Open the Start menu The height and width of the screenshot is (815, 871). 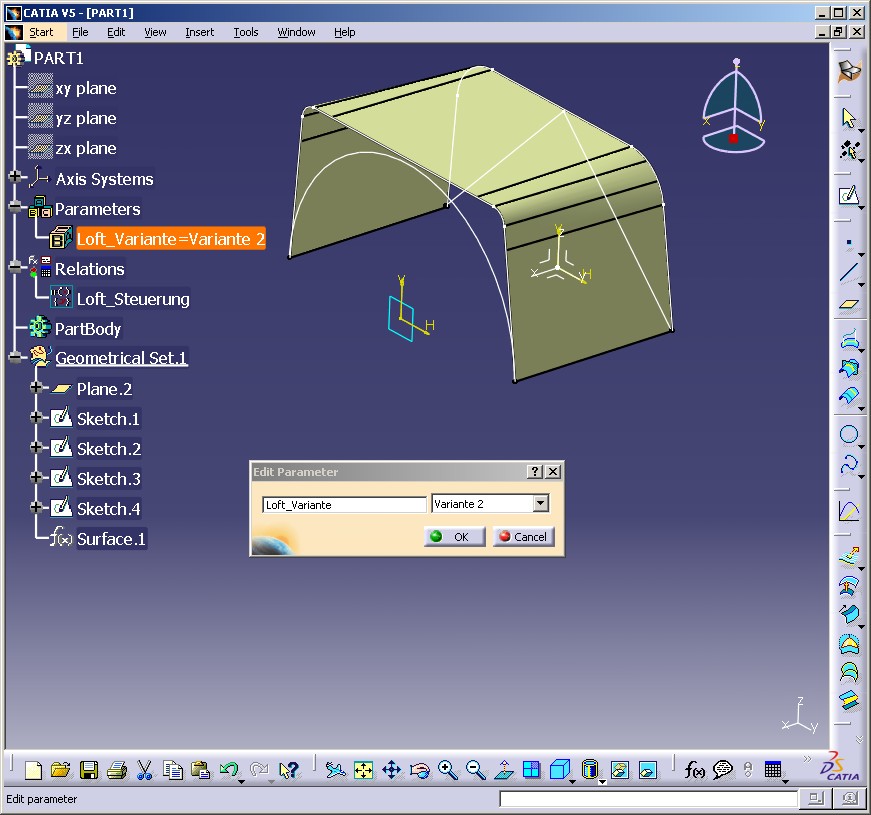pos(41,32)
